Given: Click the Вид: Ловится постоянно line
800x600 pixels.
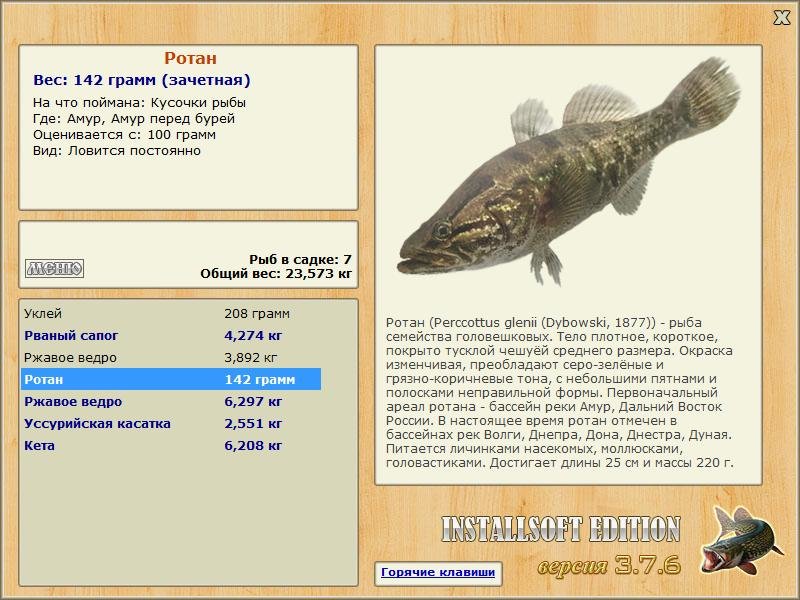Looking at the screenshot, I should pyautogui.click(x=117, y=151).
